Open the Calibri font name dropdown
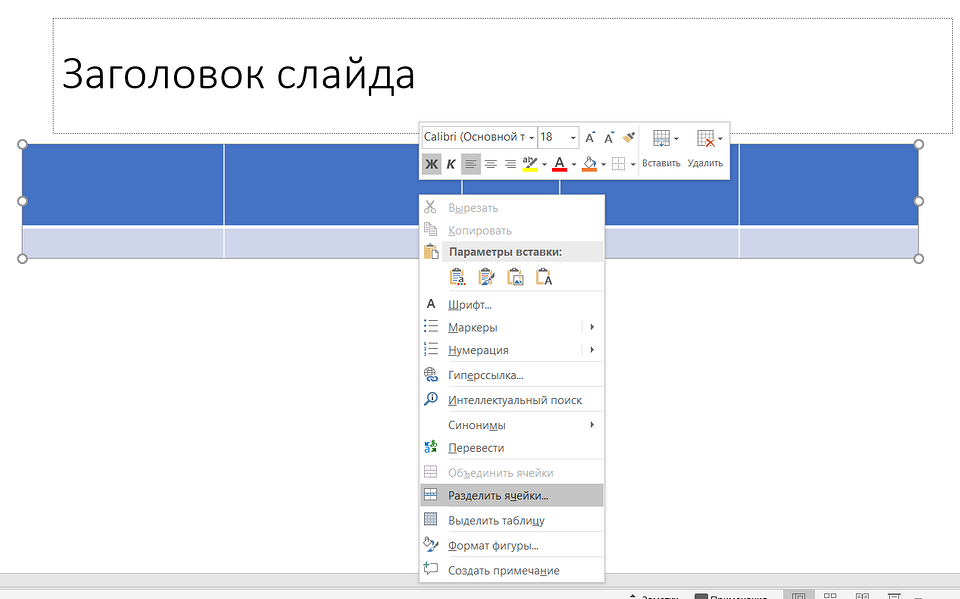This screenshot has height=599, width=960. coord(531,137)
